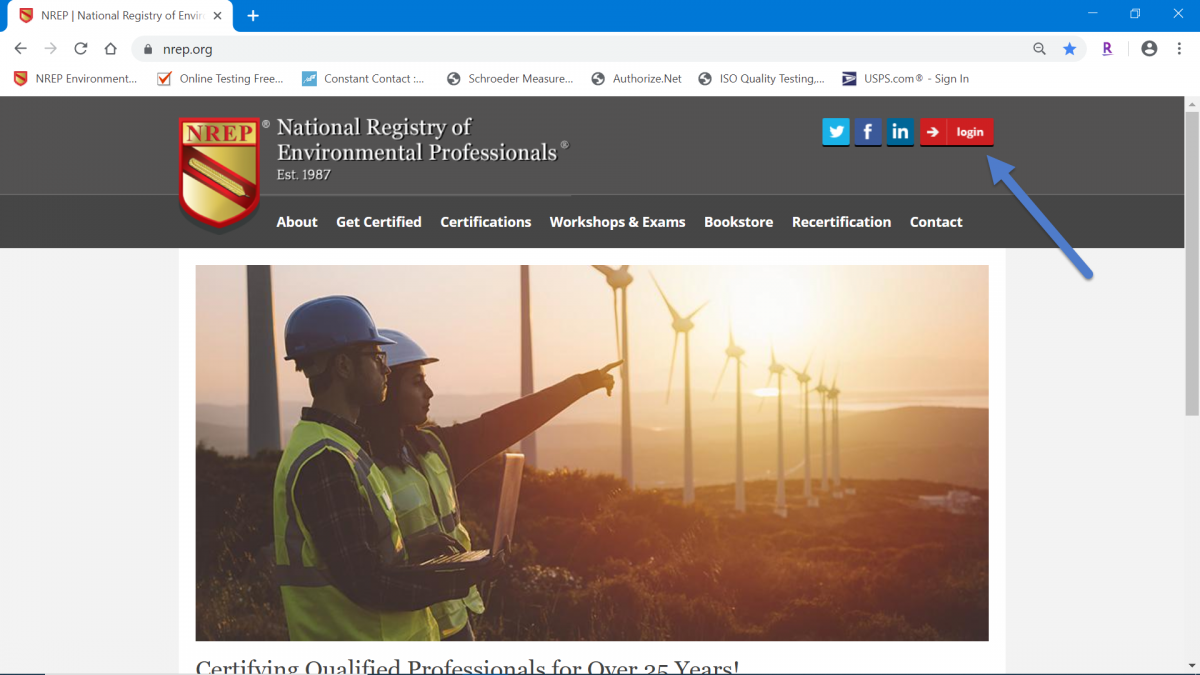
Task: Open the USPS.com Sign In bookmark
Action: point(905,78)
